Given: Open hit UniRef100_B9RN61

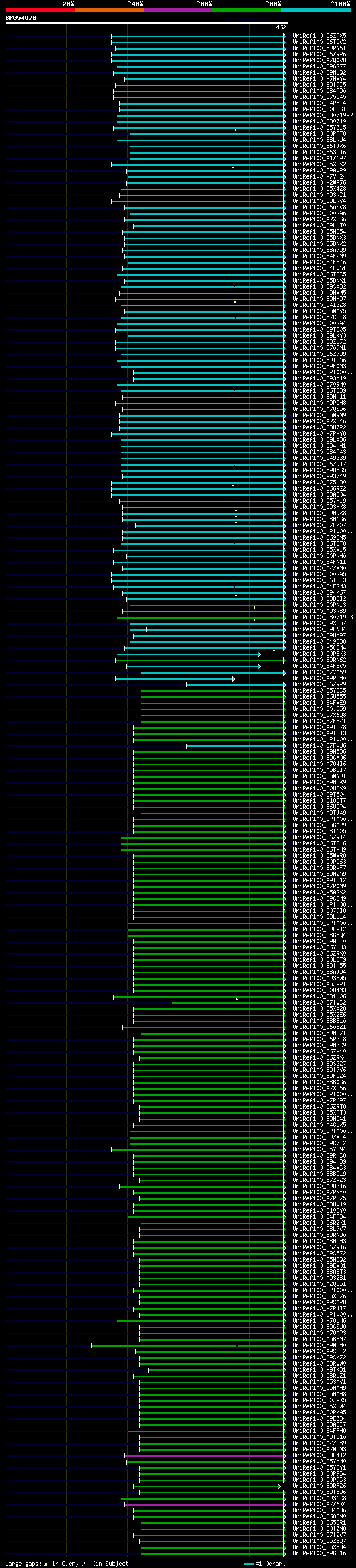Looking at the screenshot, I should pos(319,48).
